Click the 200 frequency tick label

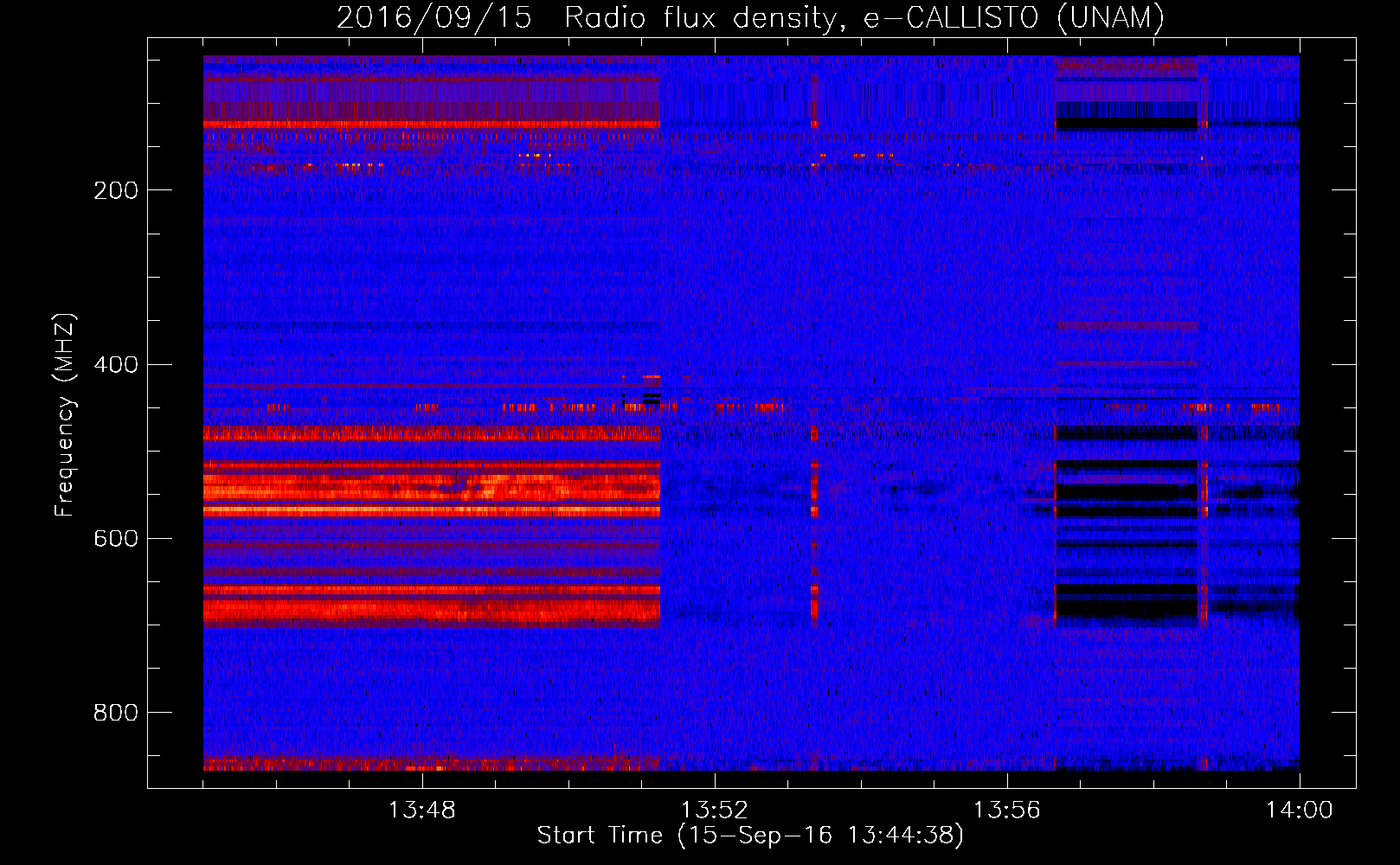click(116, 190)
